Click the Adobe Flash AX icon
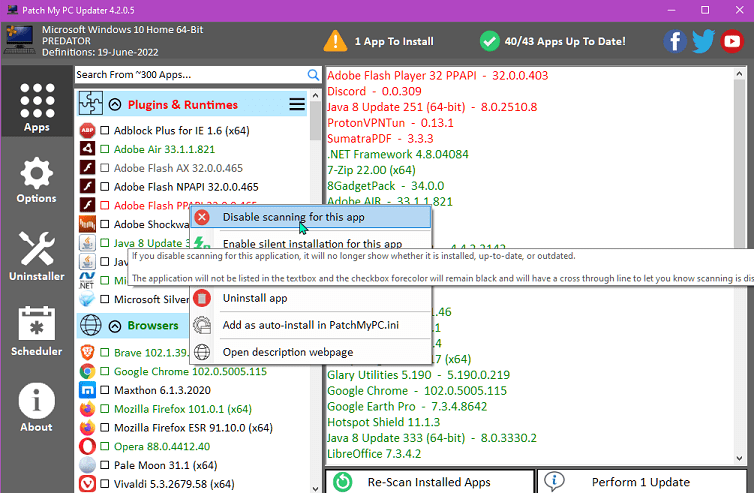This screenshot has width=754, height=493. pyautogui.click(x=87, y=168)
